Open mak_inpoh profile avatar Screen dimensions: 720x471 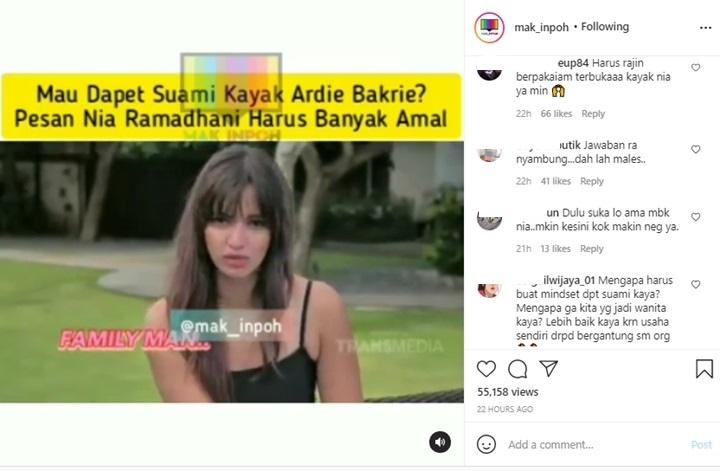(489, 27)
